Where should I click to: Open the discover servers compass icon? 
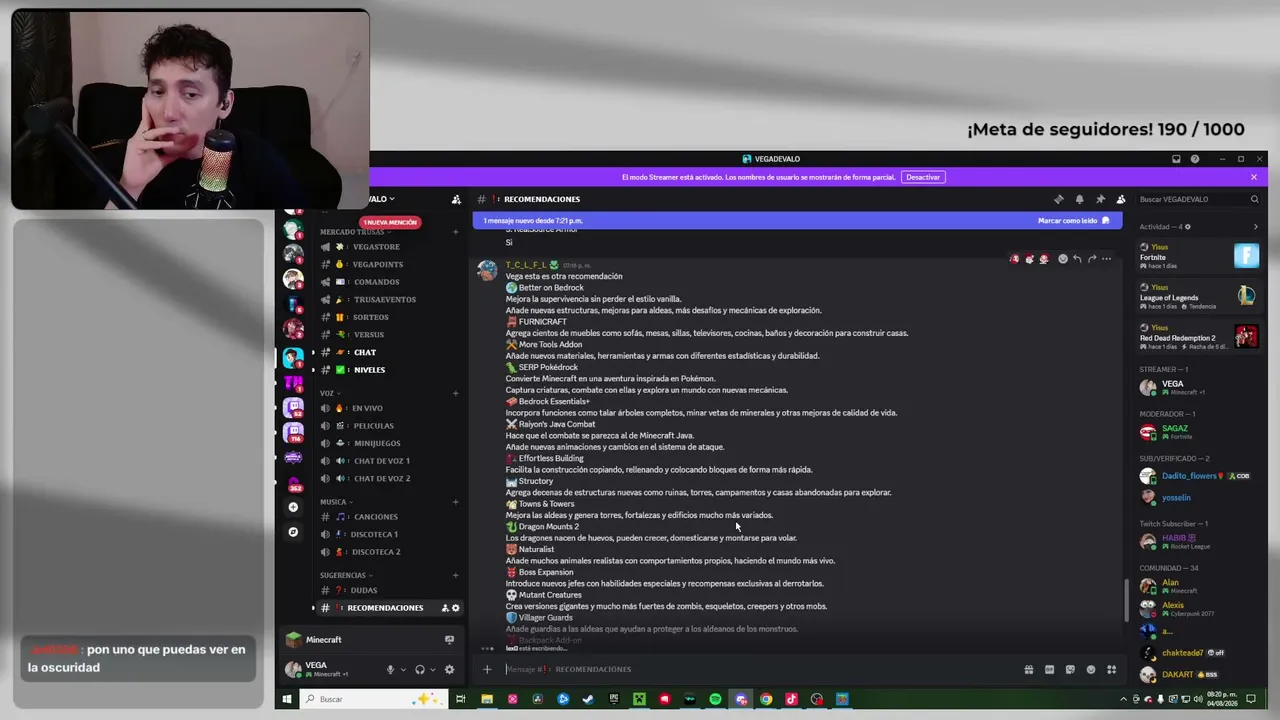coord(293,532)
